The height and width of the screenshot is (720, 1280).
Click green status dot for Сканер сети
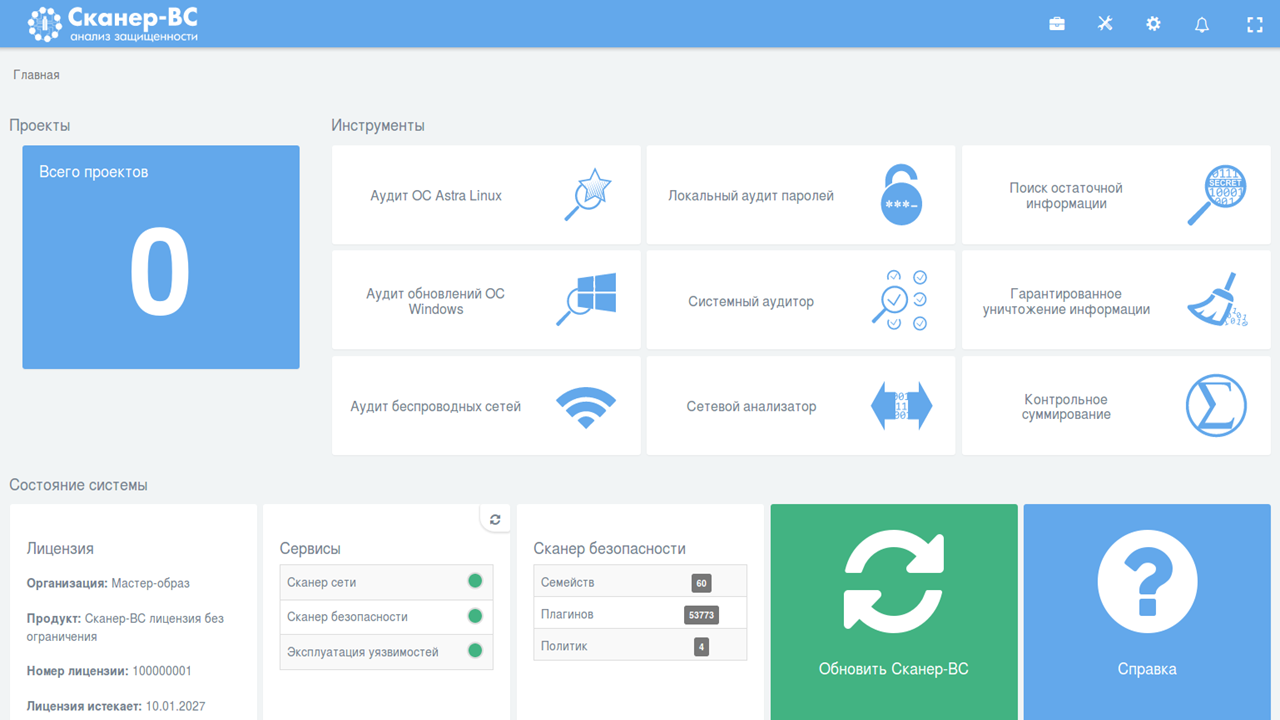[x=475, y=581]
